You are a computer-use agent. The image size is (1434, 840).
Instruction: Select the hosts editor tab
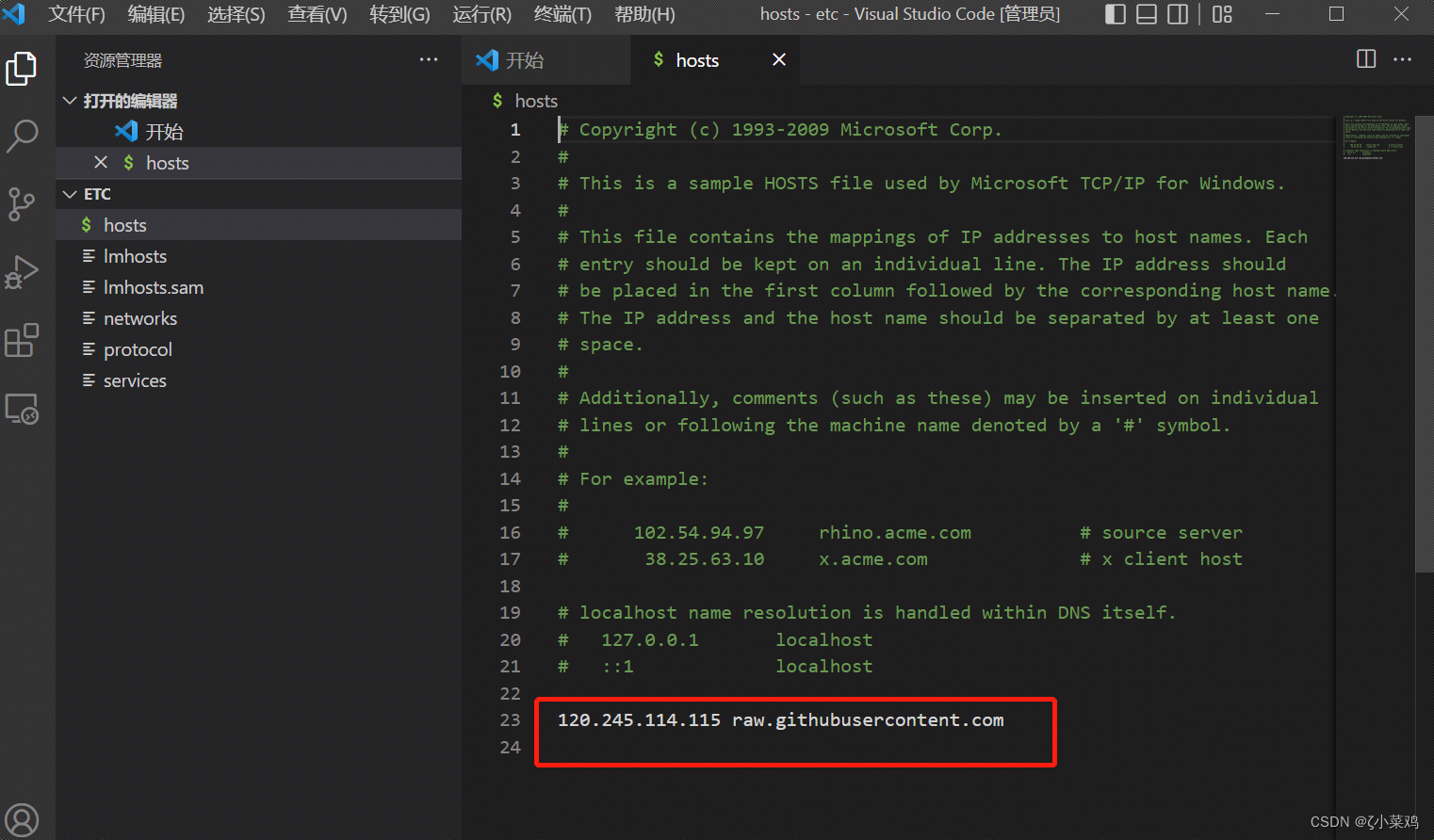point(716,60)
